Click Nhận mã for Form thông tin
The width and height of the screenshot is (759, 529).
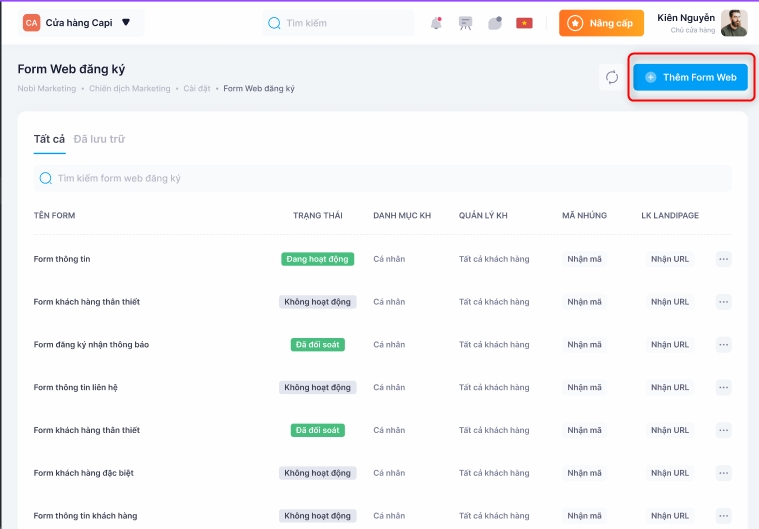point(584,259)
